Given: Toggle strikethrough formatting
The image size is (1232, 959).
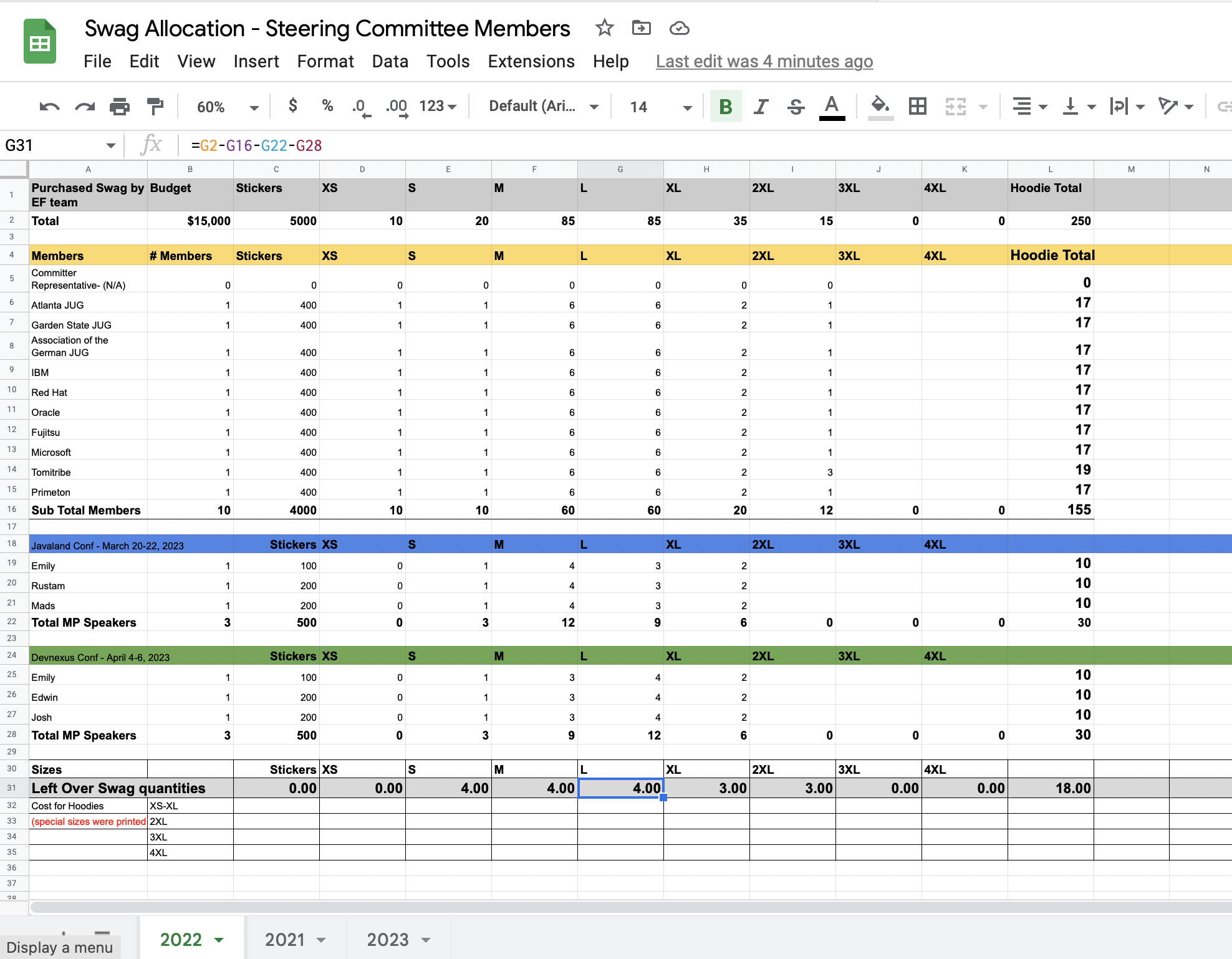Looking at the screenshot, I should click(796, 107).
